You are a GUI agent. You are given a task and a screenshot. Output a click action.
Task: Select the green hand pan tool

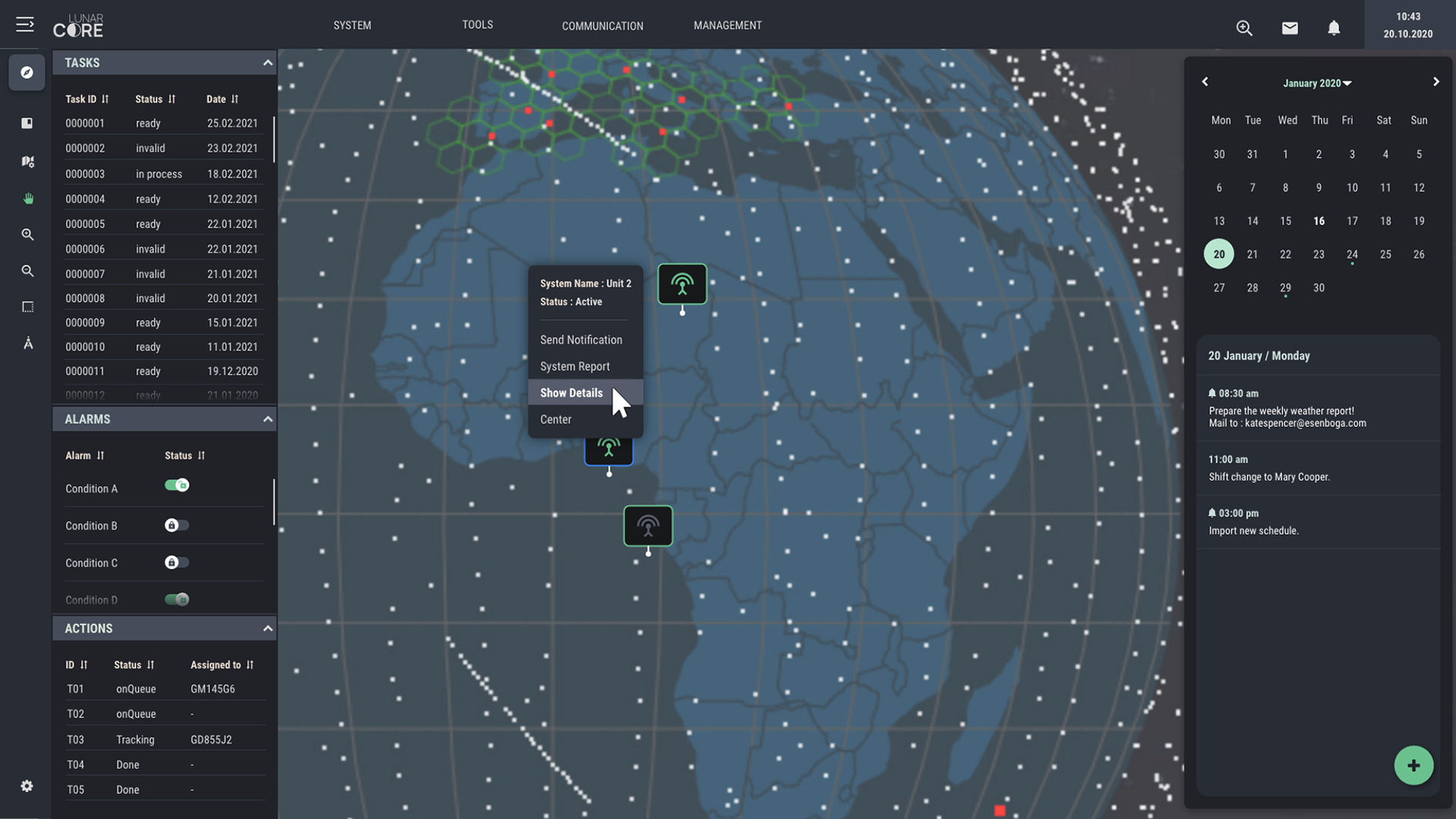tap(28, 199)
